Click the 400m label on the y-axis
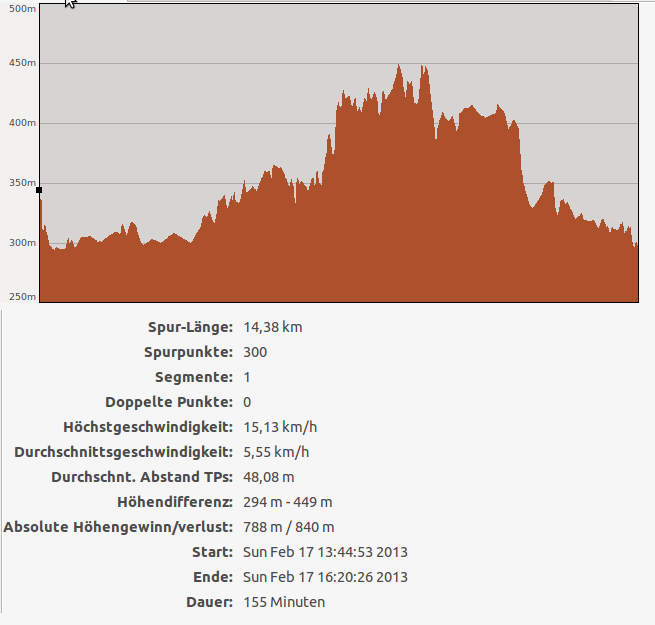This screenshot has width=655, height=625. (21, 123)
